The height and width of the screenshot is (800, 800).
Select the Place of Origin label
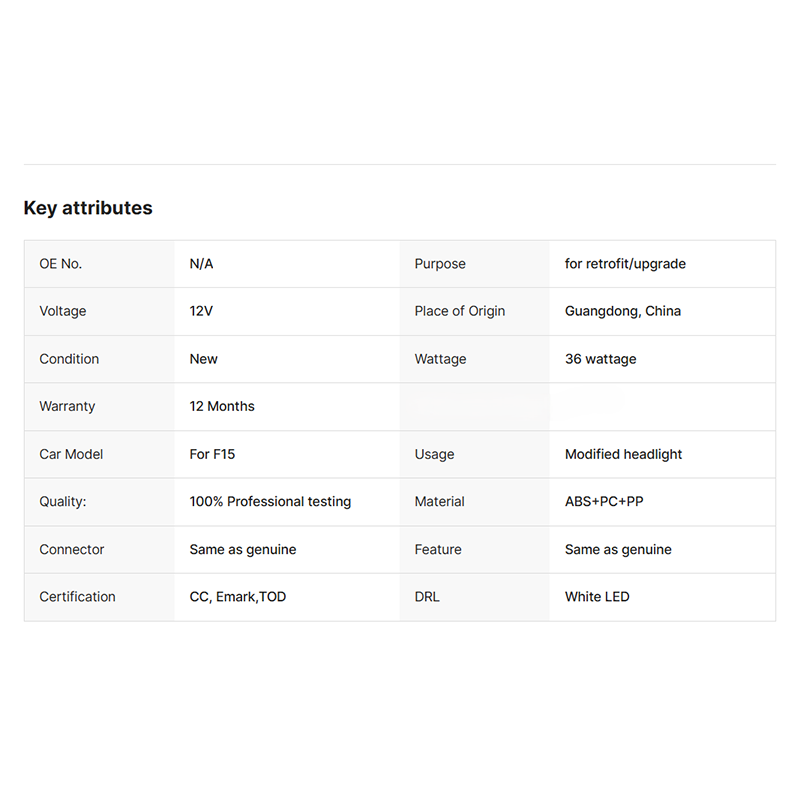pyautogui.click(x=460, y=311)
